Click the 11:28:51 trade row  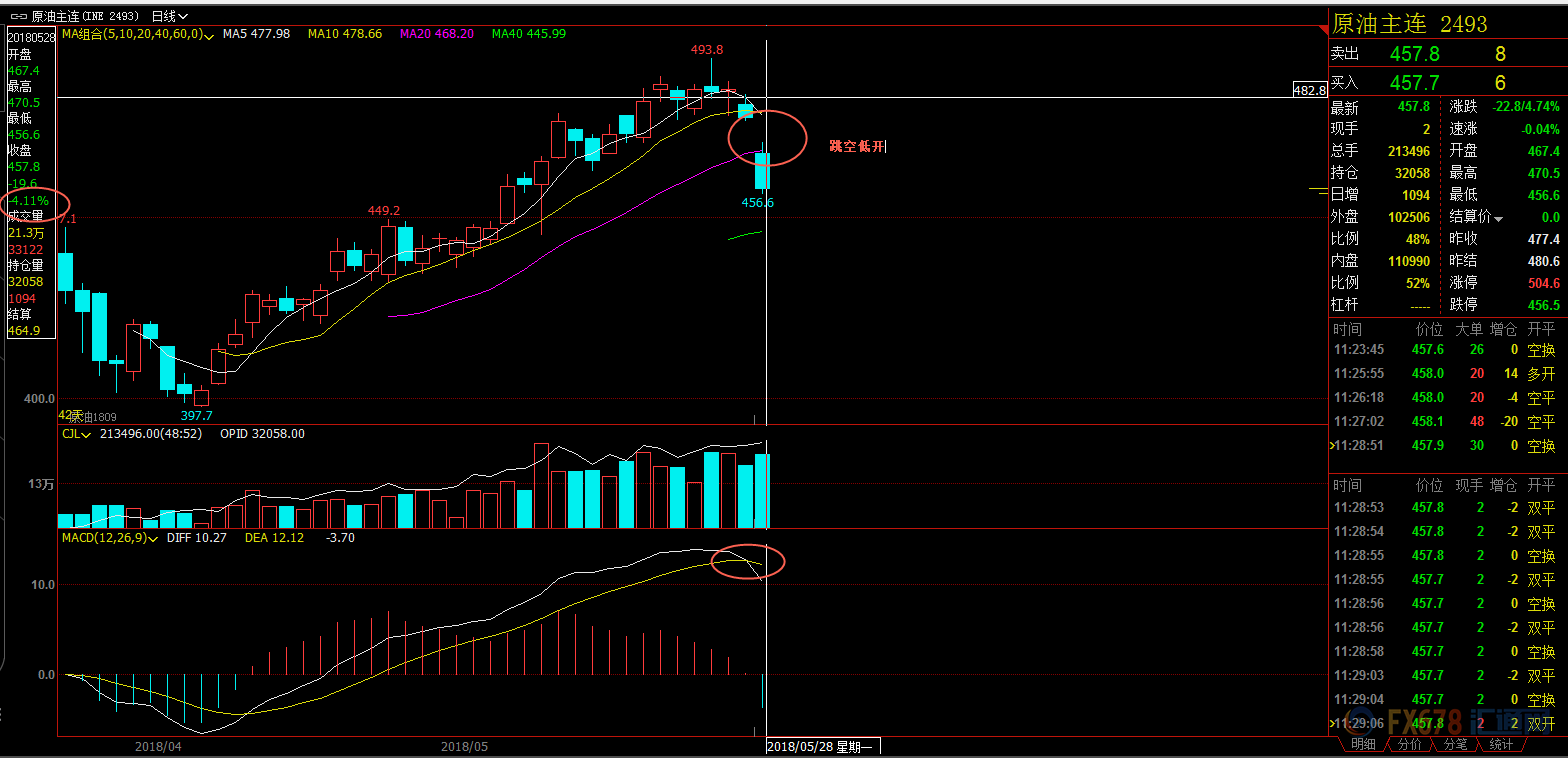click(1446, 446)
